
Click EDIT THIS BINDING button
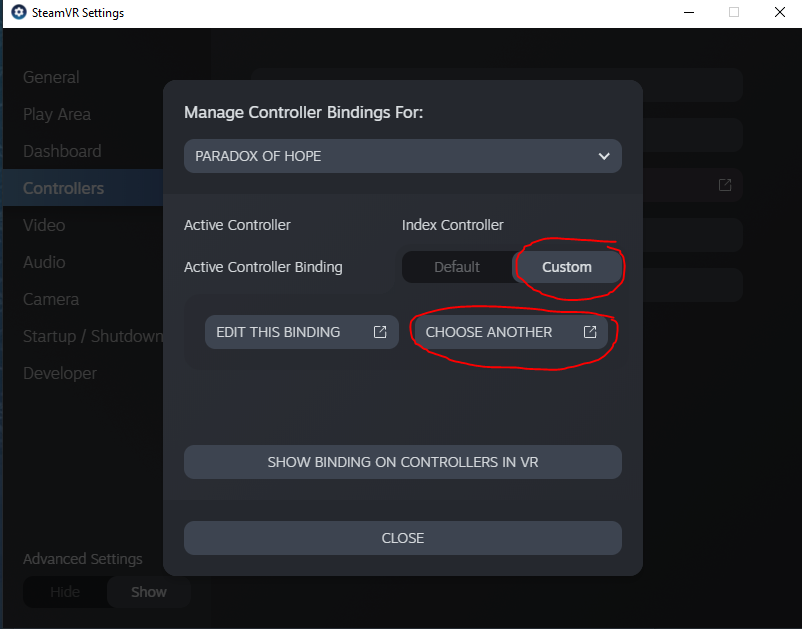tap(302, 332)
